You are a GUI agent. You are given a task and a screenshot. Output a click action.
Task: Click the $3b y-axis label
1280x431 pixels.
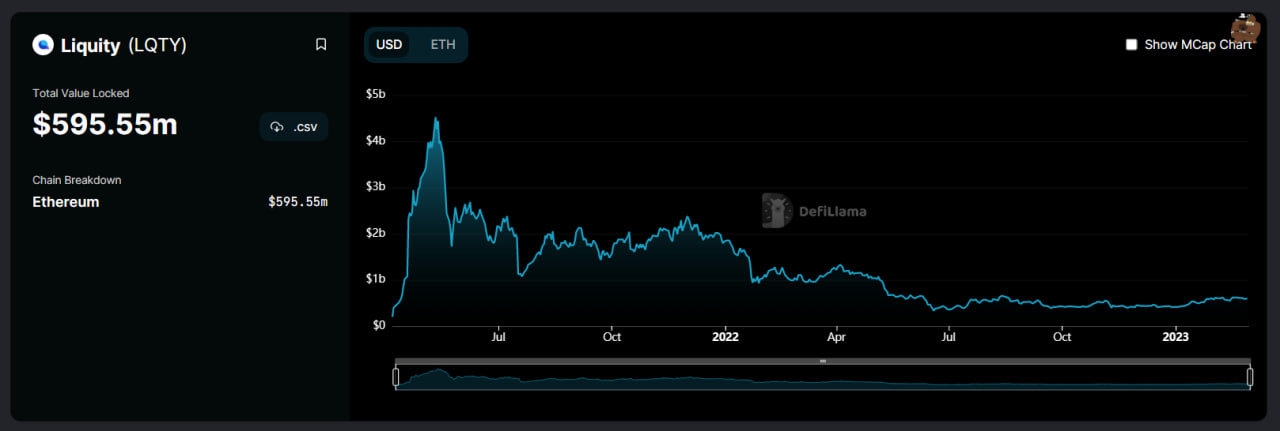[x=375, y=187]
